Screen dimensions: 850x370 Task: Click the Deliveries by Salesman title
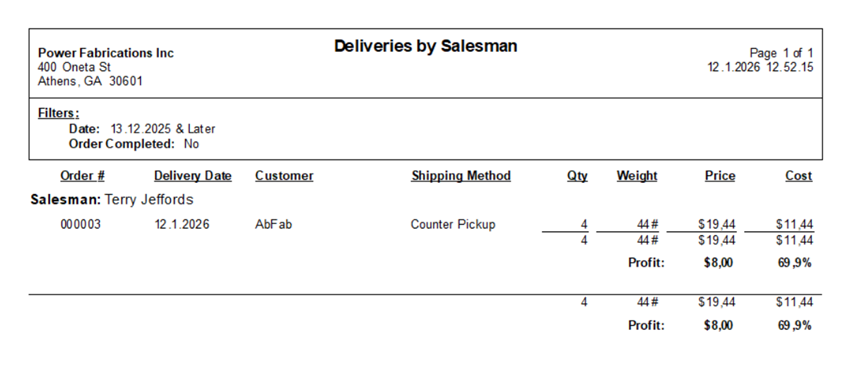426,46
